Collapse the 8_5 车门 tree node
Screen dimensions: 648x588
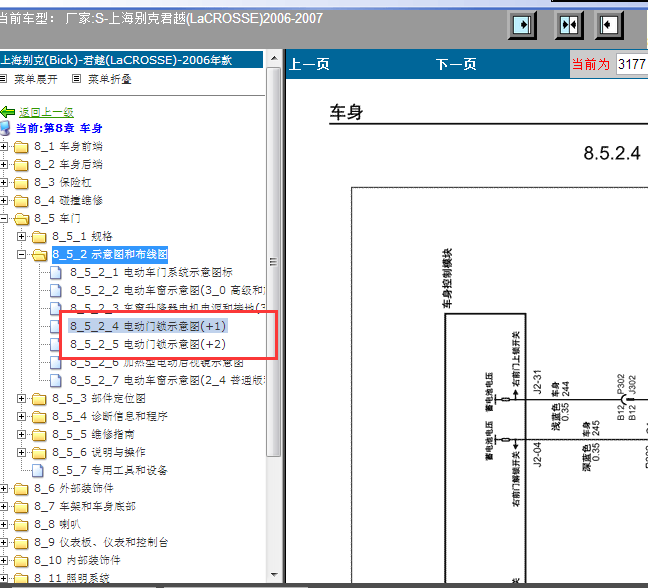tap(4, 219)
